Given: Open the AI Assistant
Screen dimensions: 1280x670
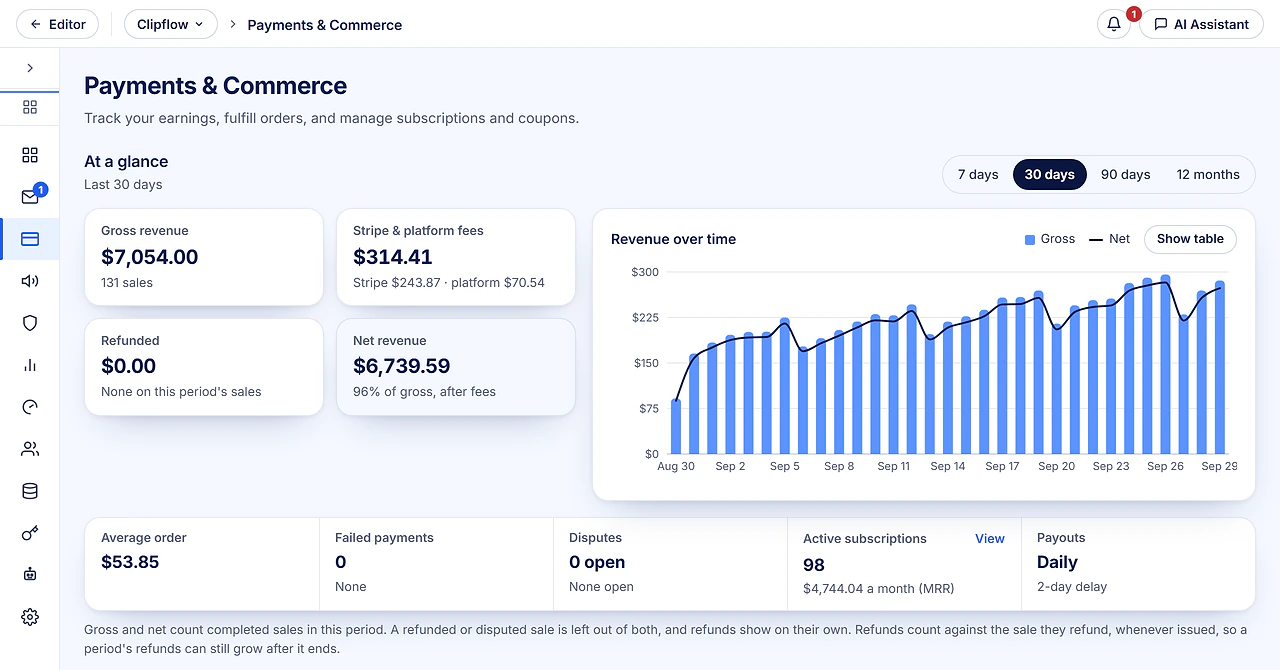Looking at the screenshot, I should 1202,24.
